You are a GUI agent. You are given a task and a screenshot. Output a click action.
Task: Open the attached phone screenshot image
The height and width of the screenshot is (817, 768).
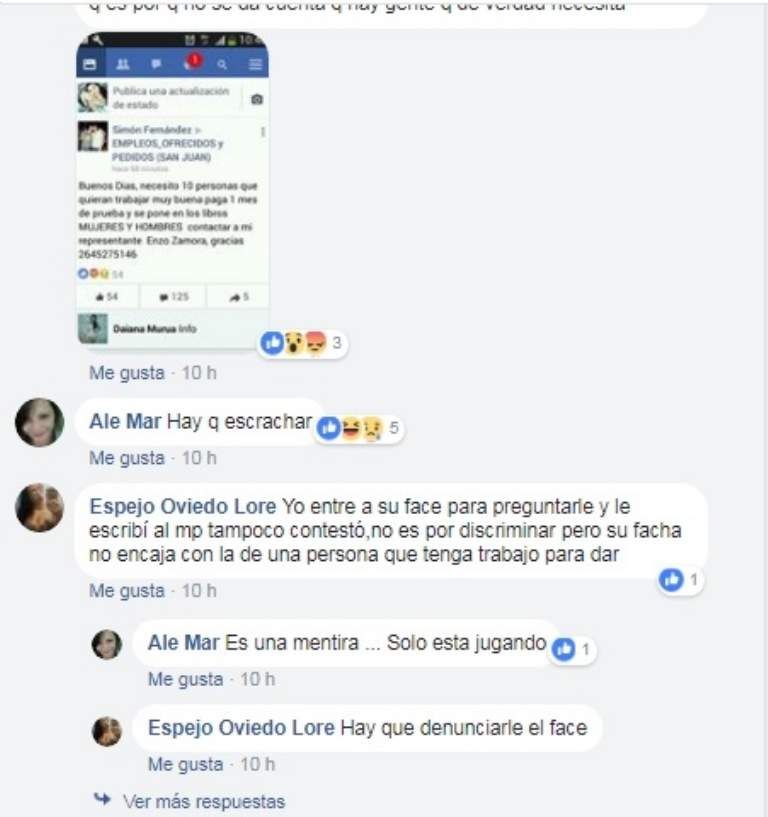[172, 189]
